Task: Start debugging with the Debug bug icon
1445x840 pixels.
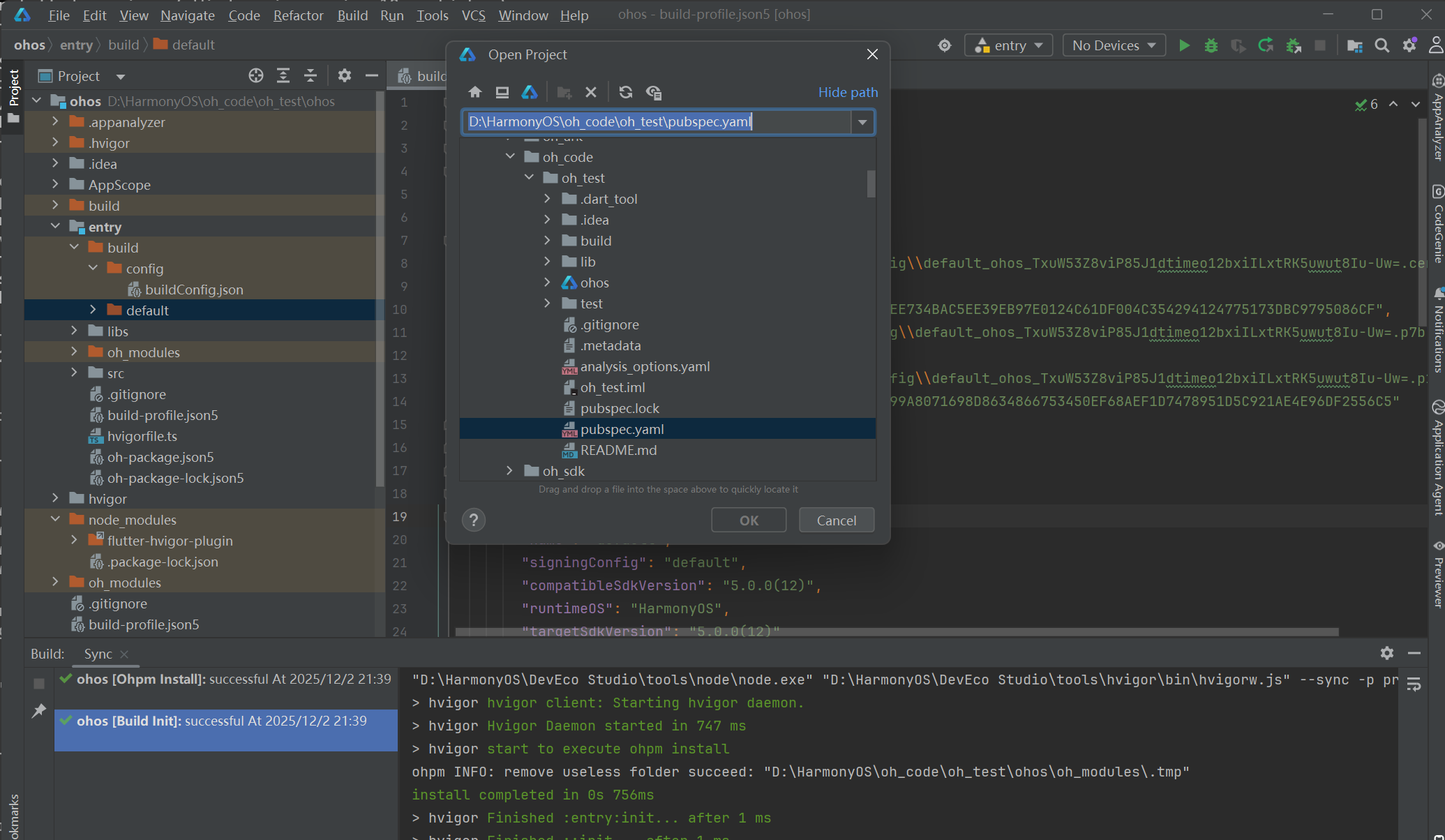Action: click(1211, 45)
